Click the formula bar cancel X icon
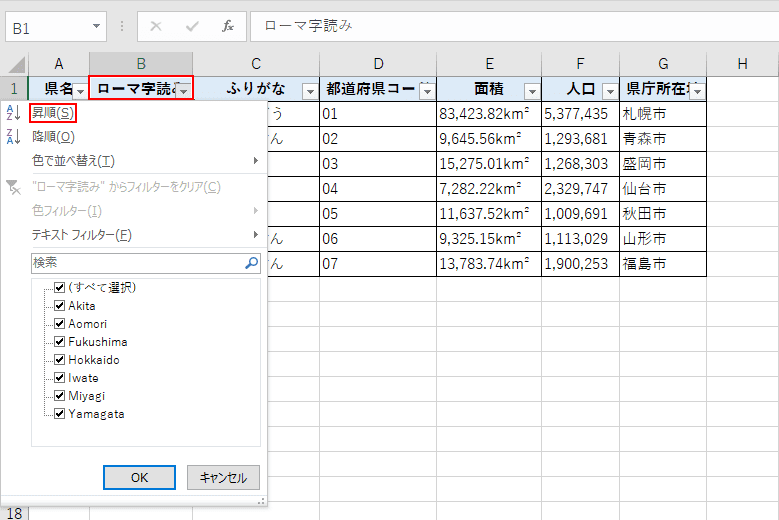Image resolution: width=779 pixels, height=520 pixels. pyautogui.click(x=156, y=26)
